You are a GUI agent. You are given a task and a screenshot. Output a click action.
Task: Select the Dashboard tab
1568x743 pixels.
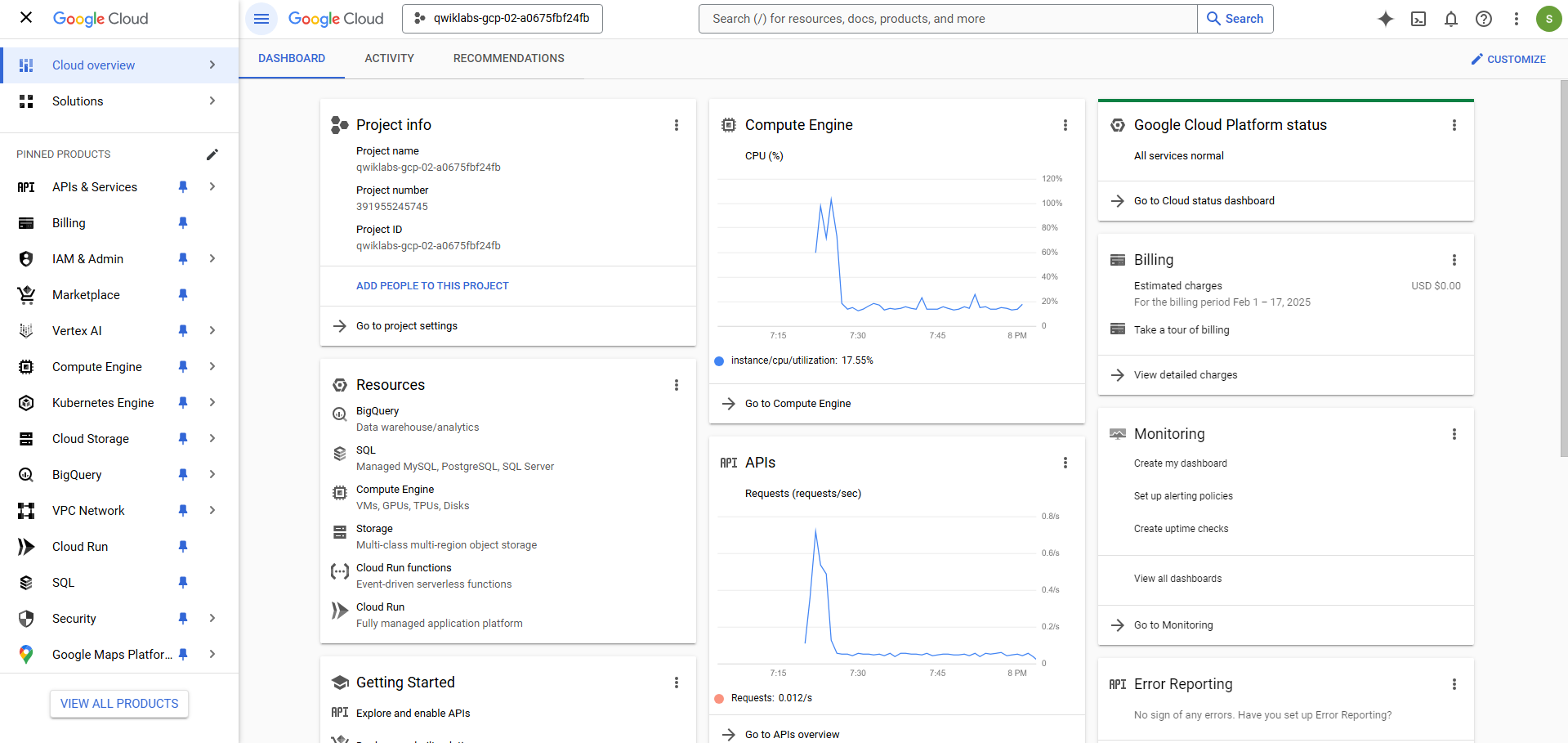[x=292, y=59]
